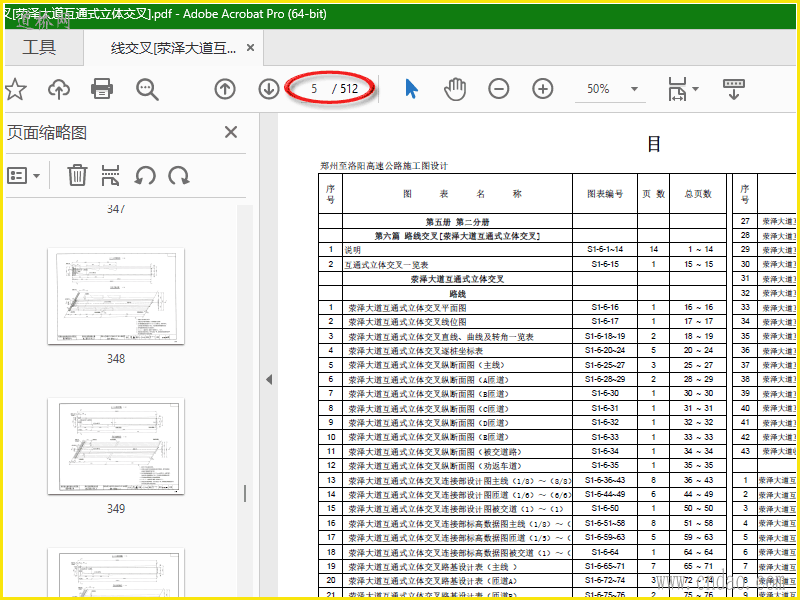Open the find text magnifier
Image resolution: width=800 pixels, height=600 pixels.
pos(147,90)
